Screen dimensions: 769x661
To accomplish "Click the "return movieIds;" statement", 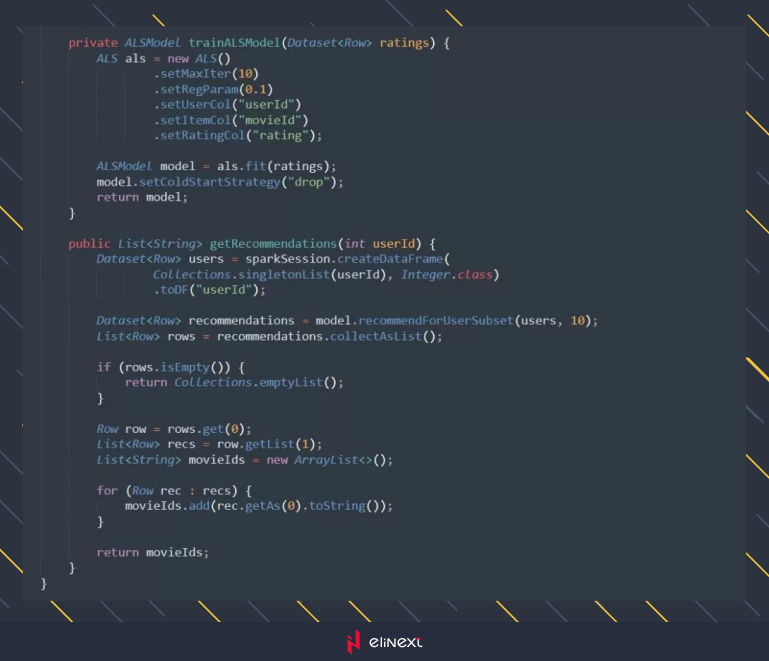I will (153, 552).
